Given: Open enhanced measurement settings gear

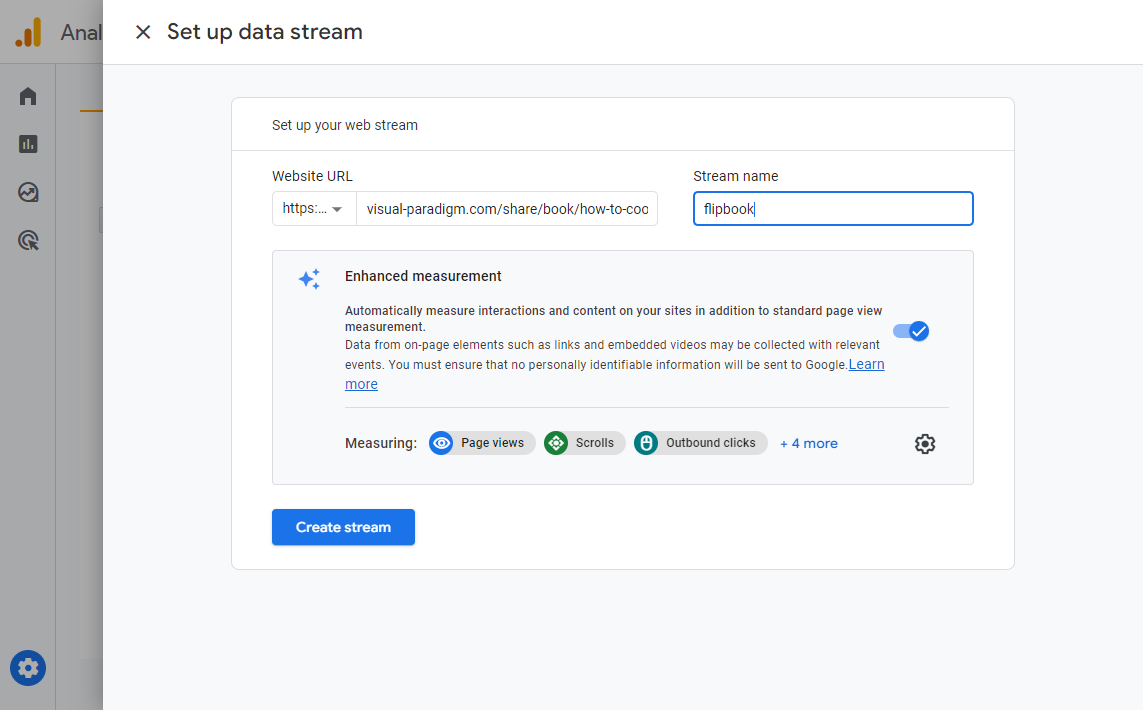Looking at the screenshot, I should click(925, 444).
